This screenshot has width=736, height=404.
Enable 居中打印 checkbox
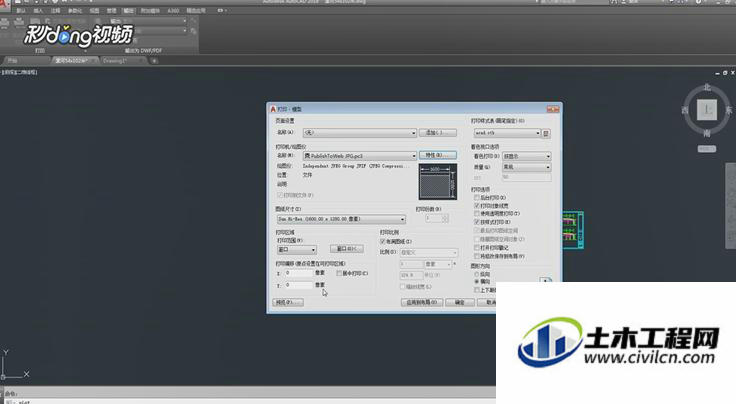[339, 273]
